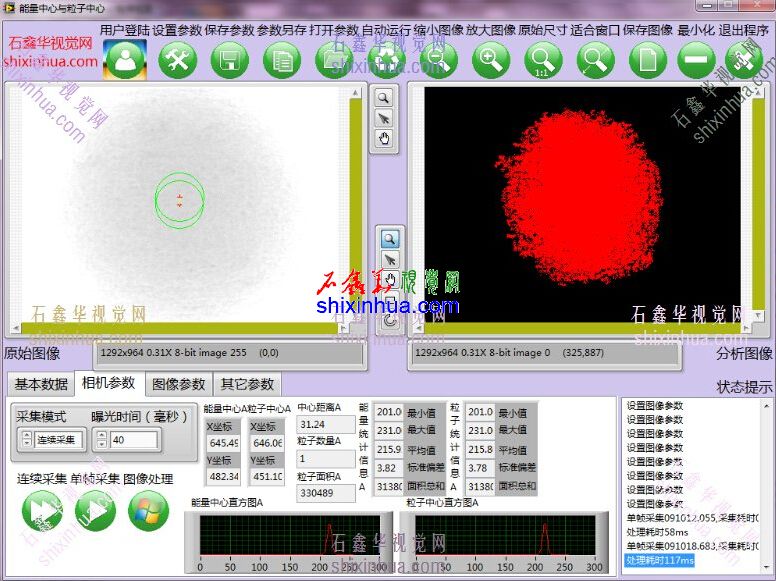This screenshot has width=776, height=581.
Task: Select pointer tool for analysis image
Action: [390, 260]
